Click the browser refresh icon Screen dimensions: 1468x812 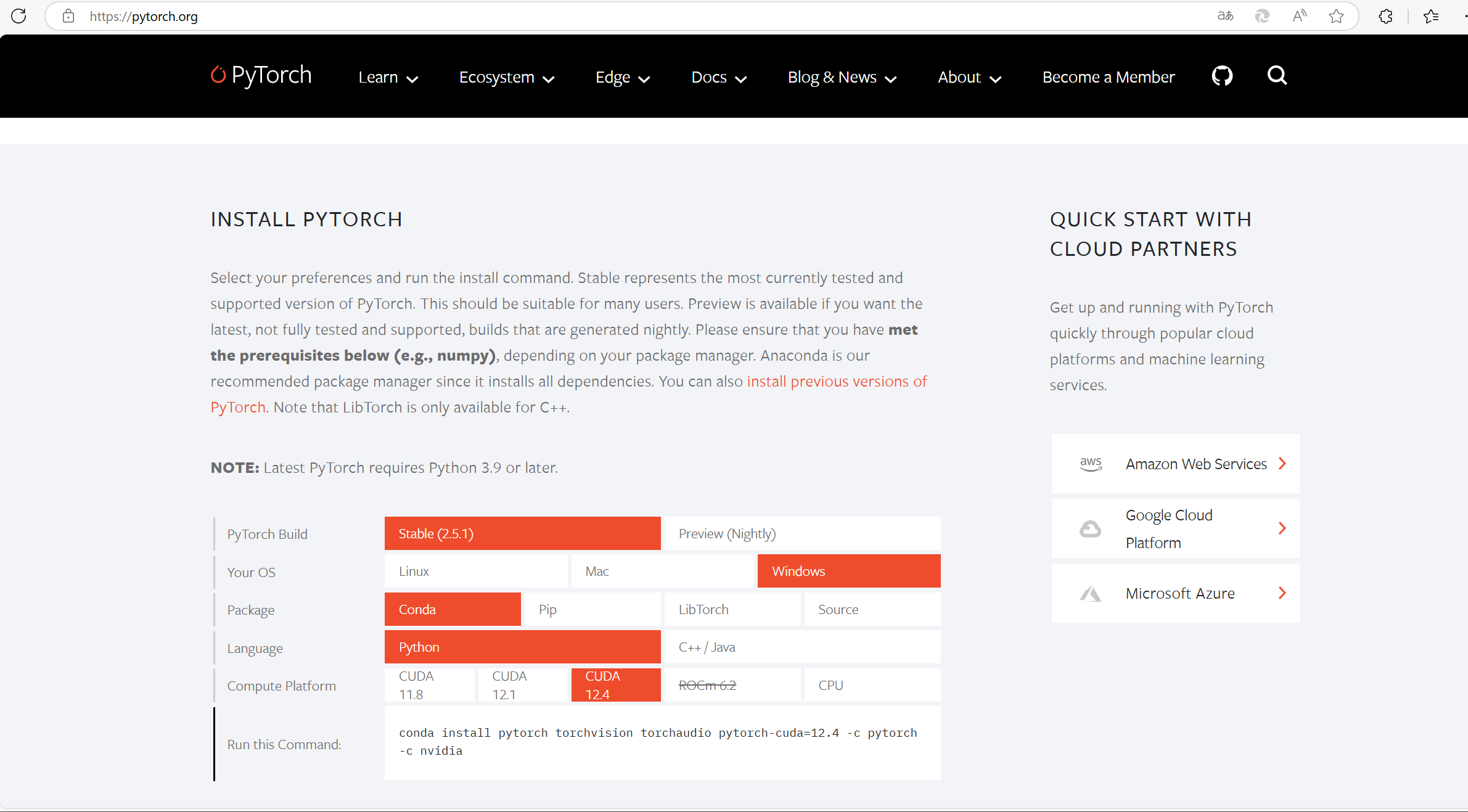[x=18, y=16]
